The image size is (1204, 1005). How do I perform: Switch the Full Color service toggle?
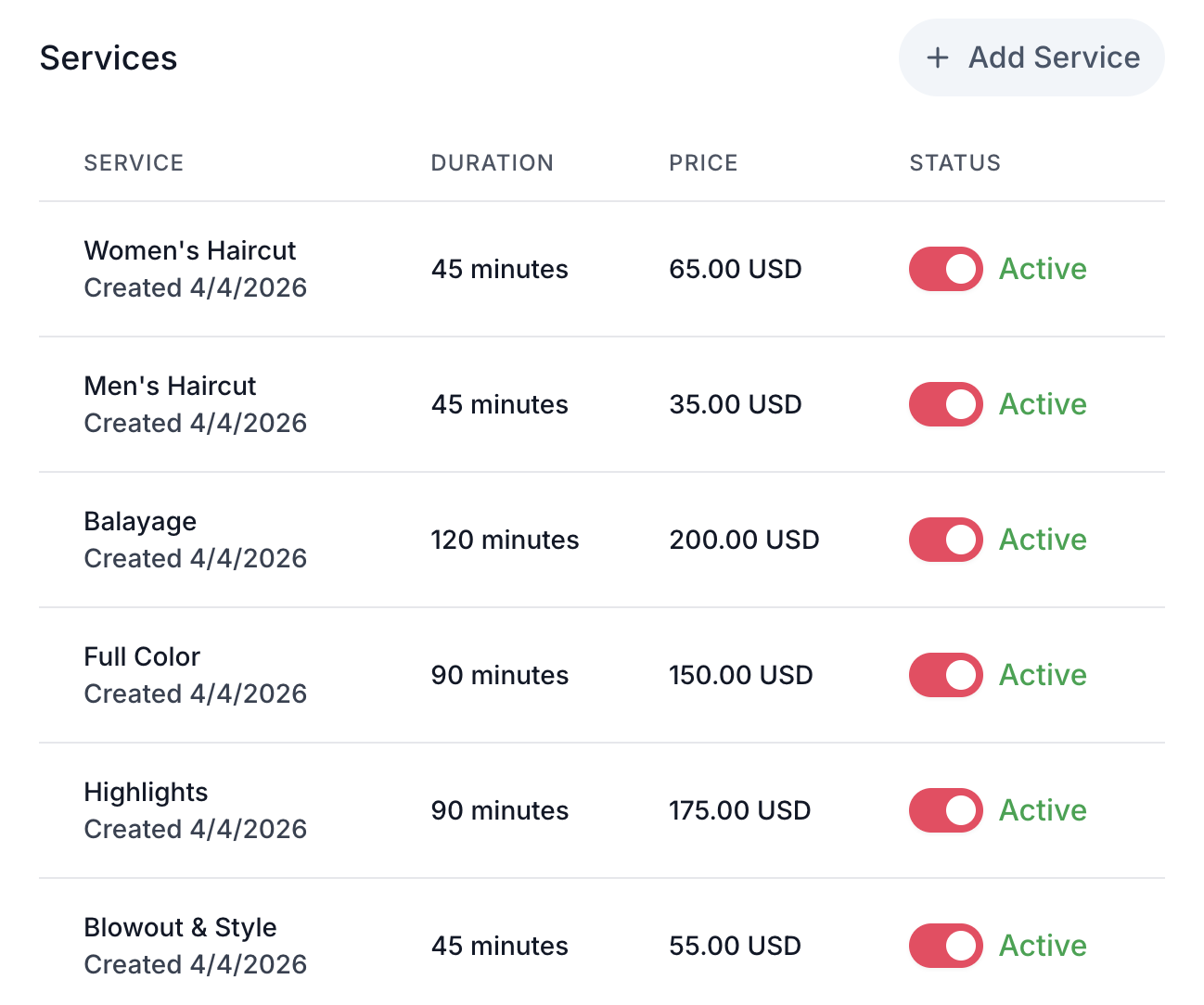coord(946,675)
